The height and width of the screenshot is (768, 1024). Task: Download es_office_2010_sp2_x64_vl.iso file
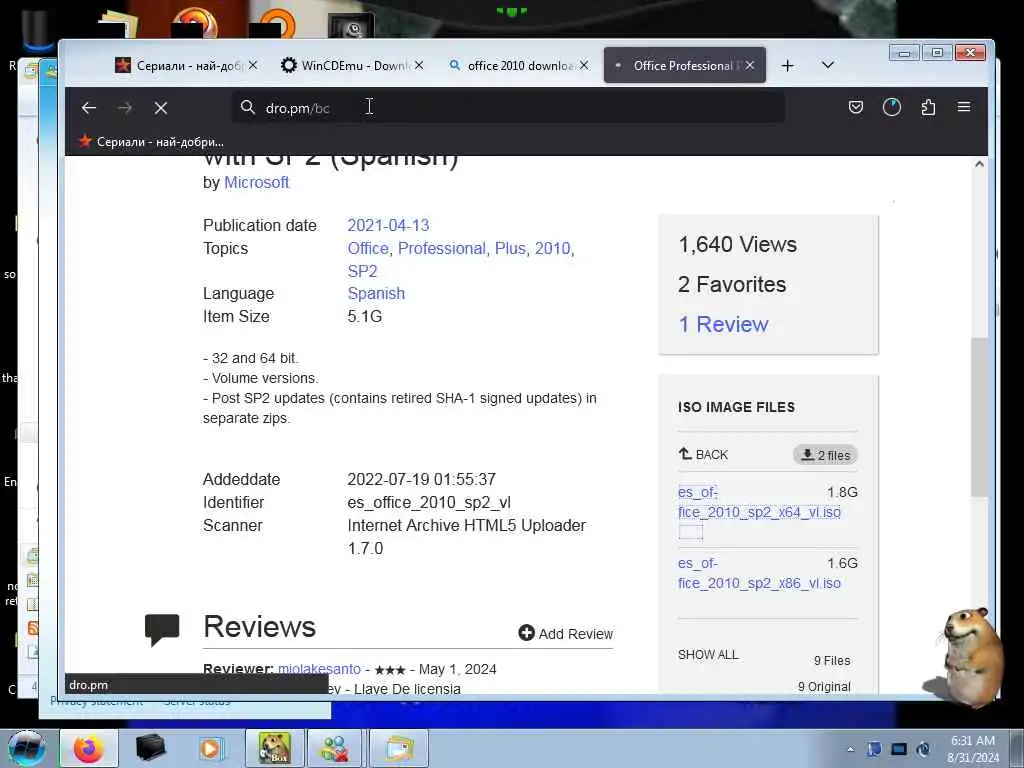point(760,502)
